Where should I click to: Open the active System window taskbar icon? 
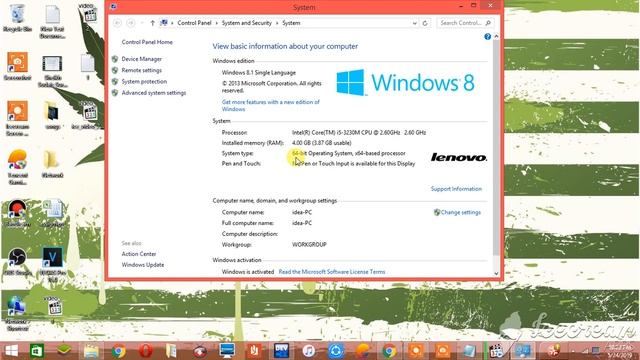(x=523, y=351)
